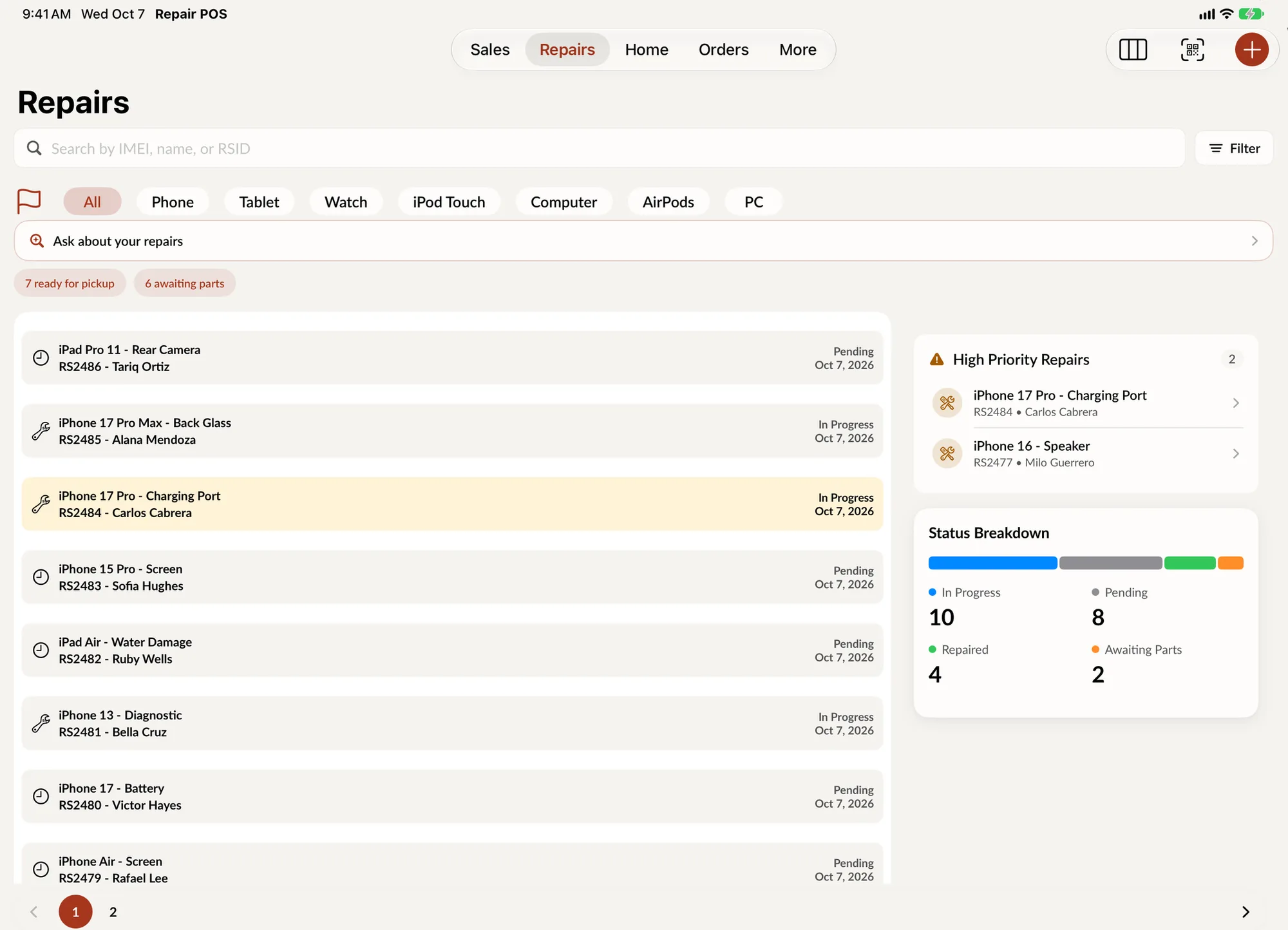The width and height of the screenshot is (1288, 930).
Task: Go to page 2
Action: (x=113, y=911)
